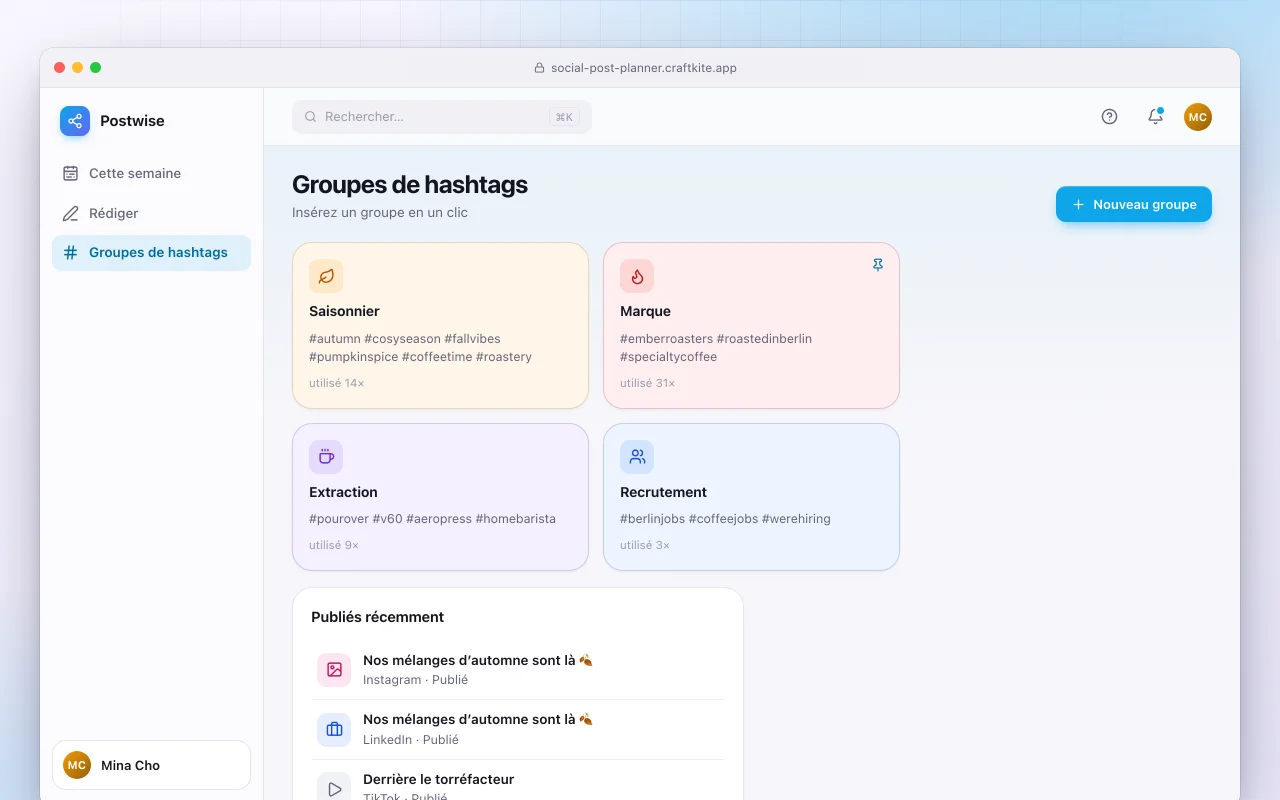Image resolution: width=1280 pixels, height=800 pixels.
Task: Click the 'Insérez un groupe en un clic' subtitle
Action: (x=380, y=212)
